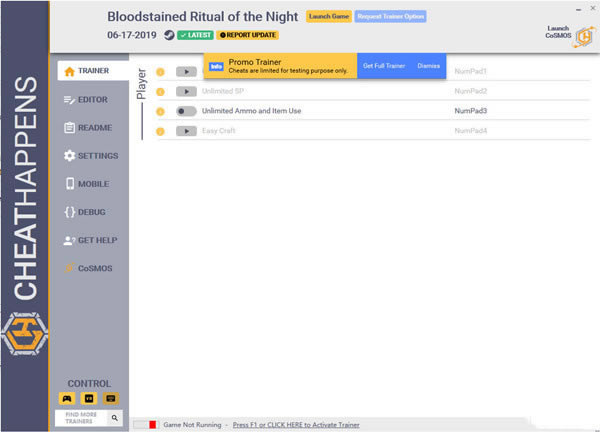Click the search magnifier icon

click(x=115, y=417)
